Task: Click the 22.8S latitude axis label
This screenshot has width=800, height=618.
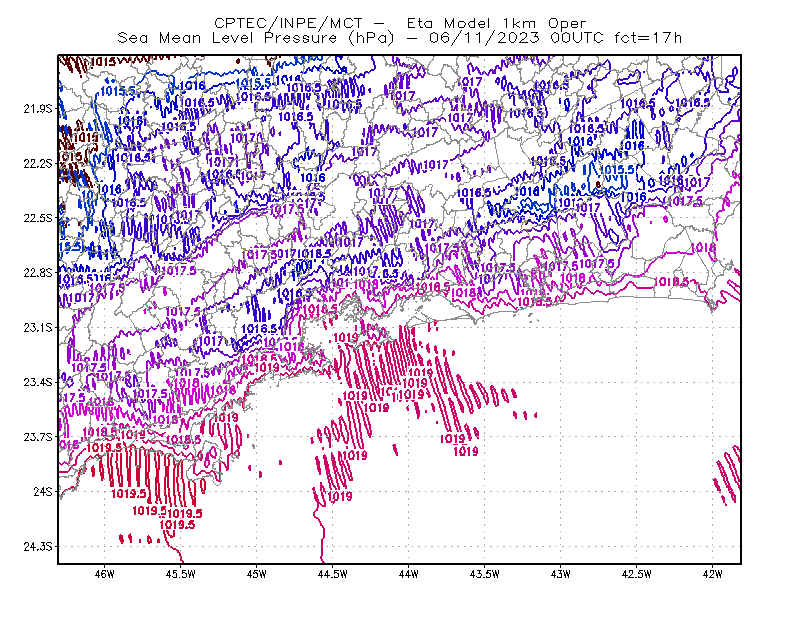Action: pos(38,273)
